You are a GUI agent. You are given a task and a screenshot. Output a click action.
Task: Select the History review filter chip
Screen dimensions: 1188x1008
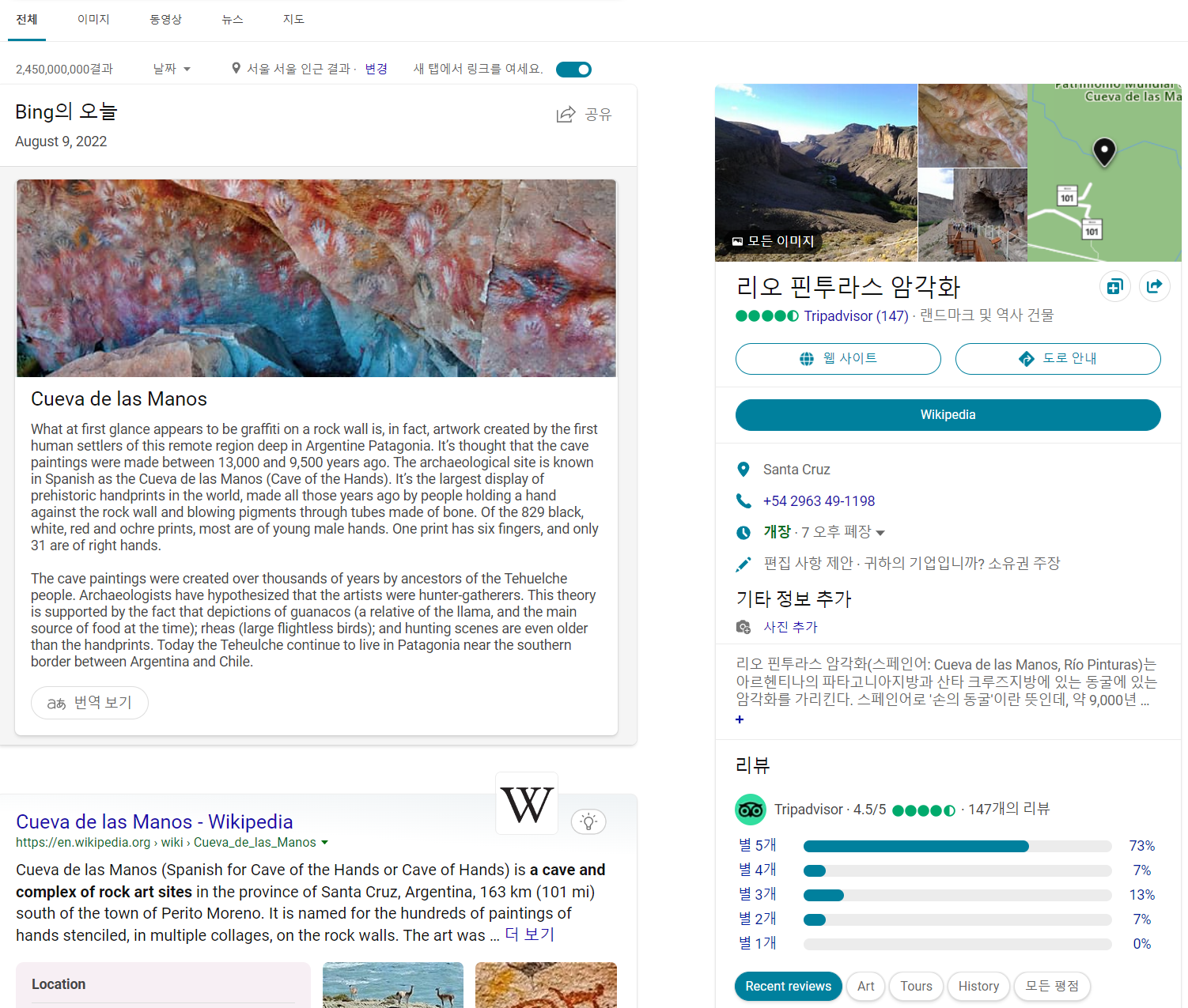(x=978, y=986)
